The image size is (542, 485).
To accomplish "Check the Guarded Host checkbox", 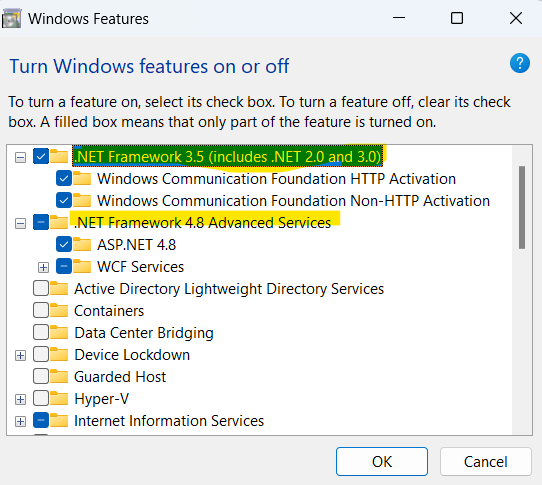I will click(x=41, y=376).
